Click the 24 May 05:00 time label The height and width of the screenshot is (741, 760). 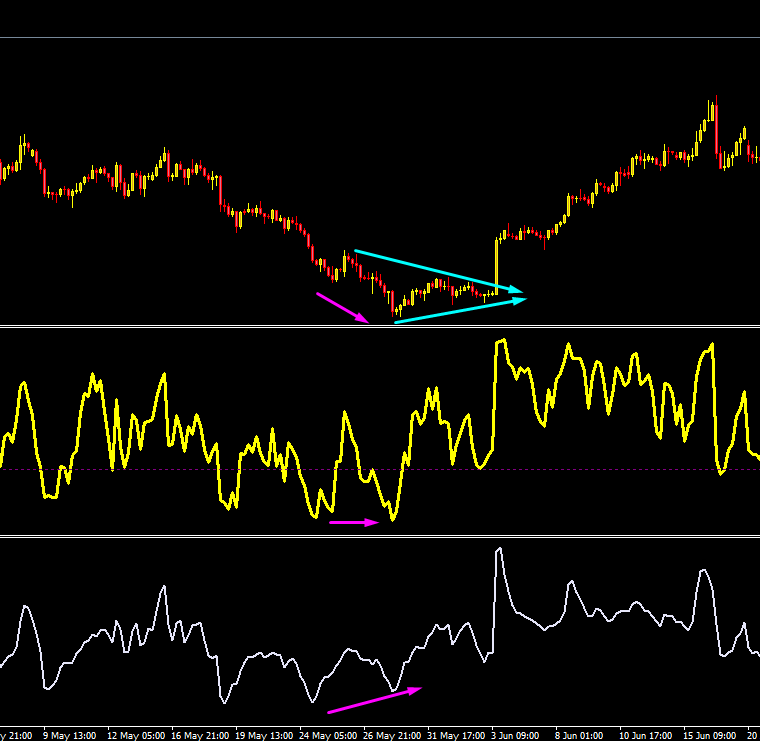pyautogui.click(x=328, y=736)
